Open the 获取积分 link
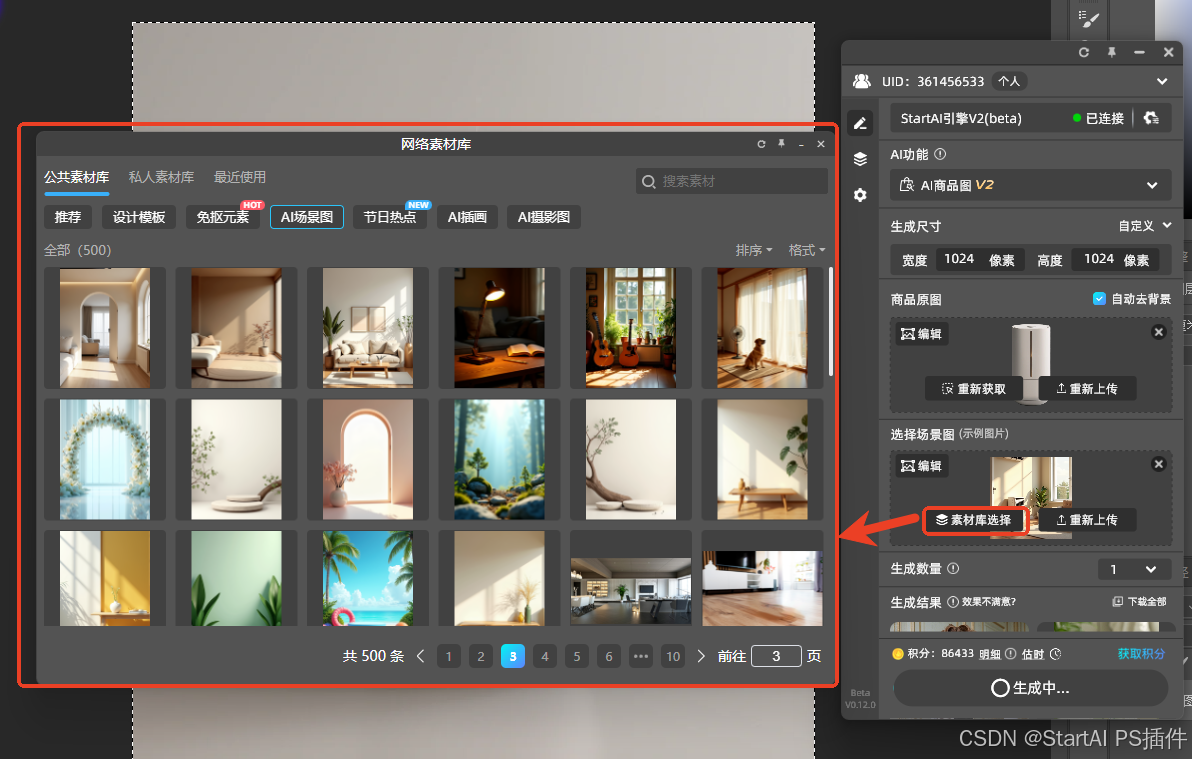This screenshot has height=759, width=1192. click(1141, 653)
